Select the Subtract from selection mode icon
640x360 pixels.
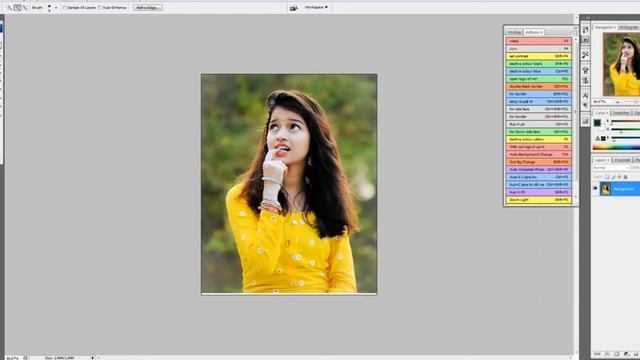pos(25,7)
